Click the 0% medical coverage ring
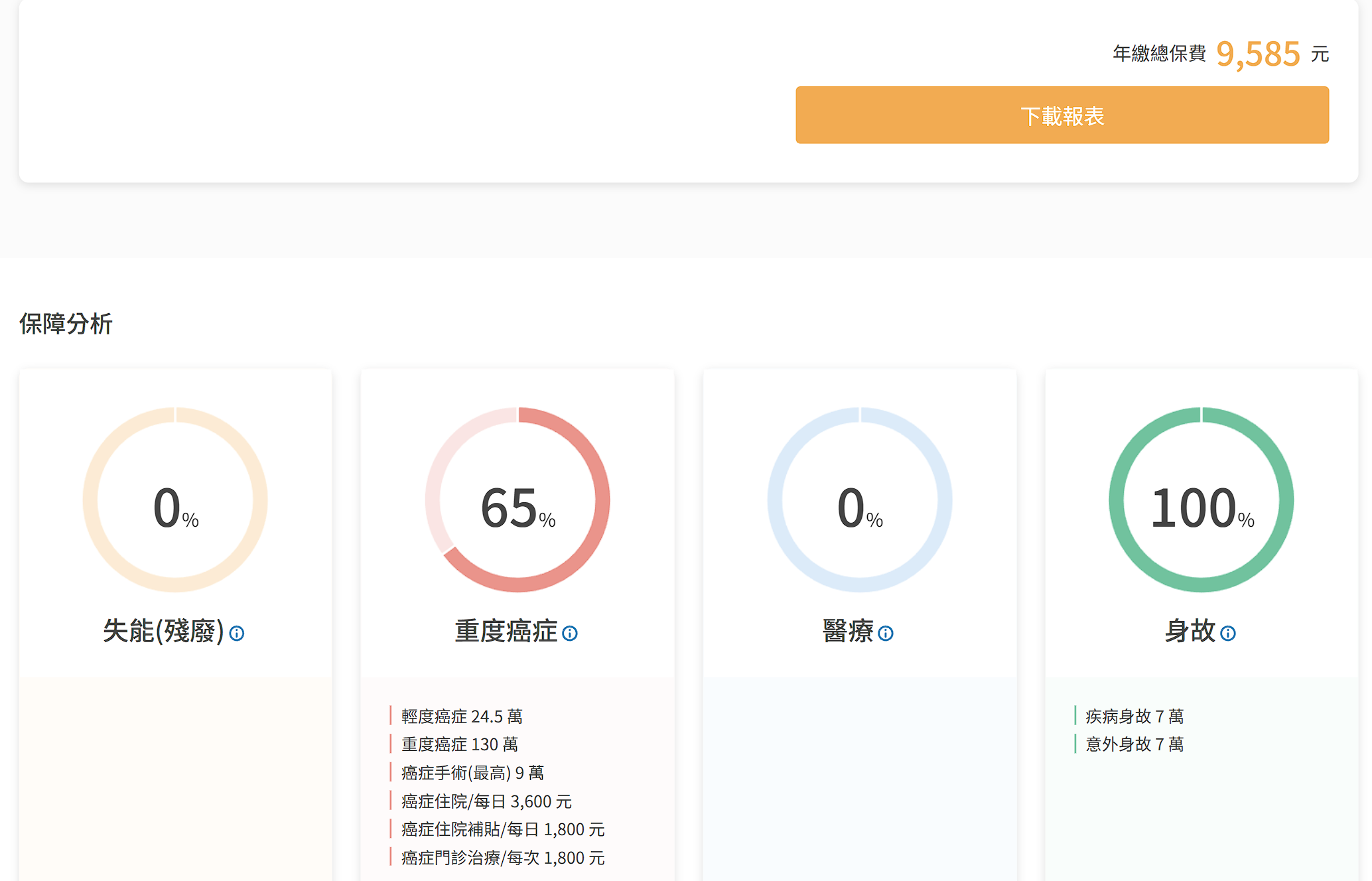Screen dimensions: 1372x881 [860, 500]
